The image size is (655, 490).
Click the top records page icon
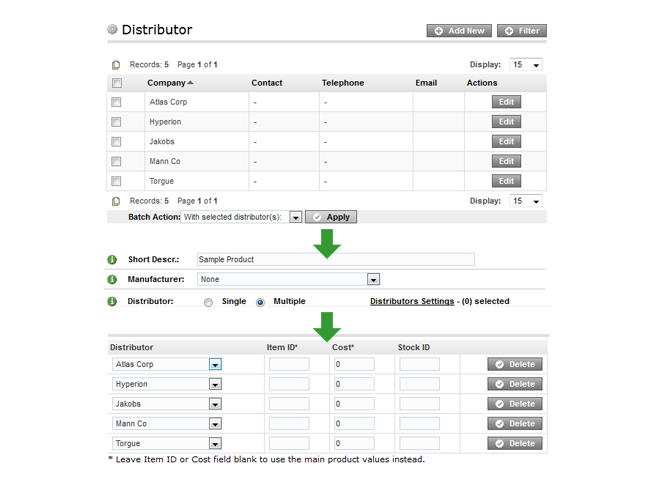[116, 65]
